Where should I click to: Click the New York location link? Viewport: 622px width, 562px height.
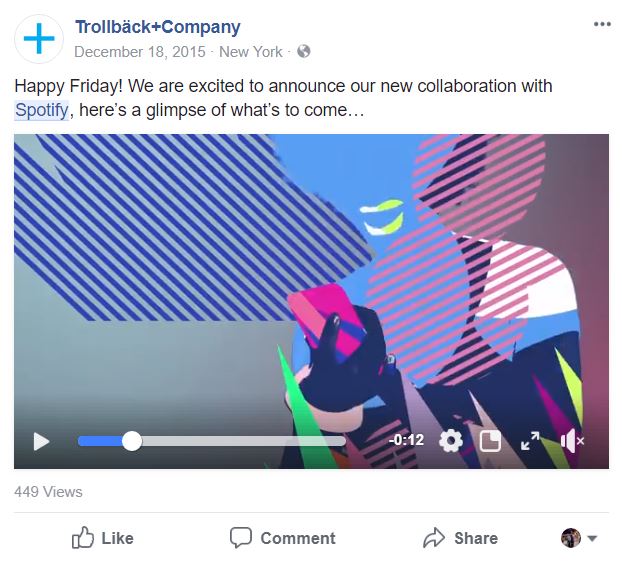pyautogui.click(x=251, y=52)
